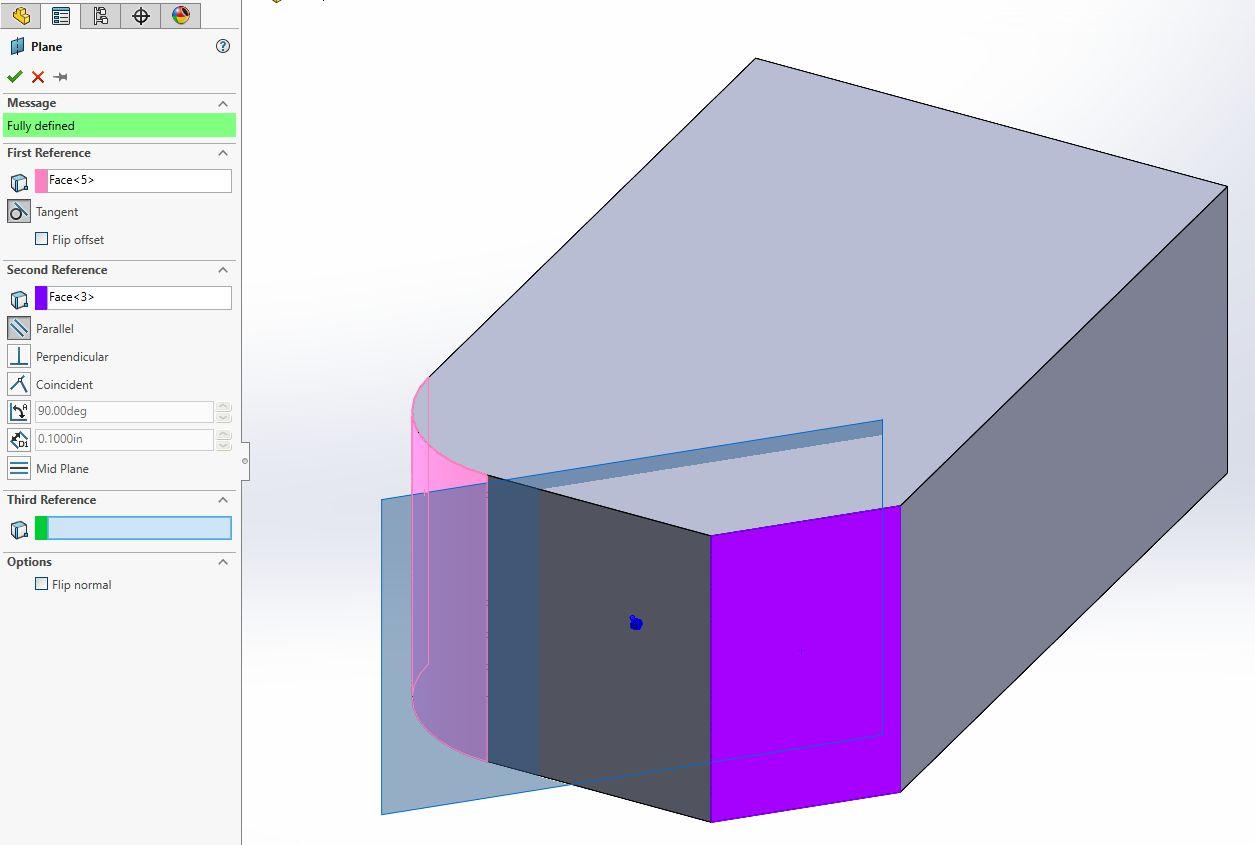Click the Parallel label
Screen dimensions: 1255x845
tap(55, 328)
